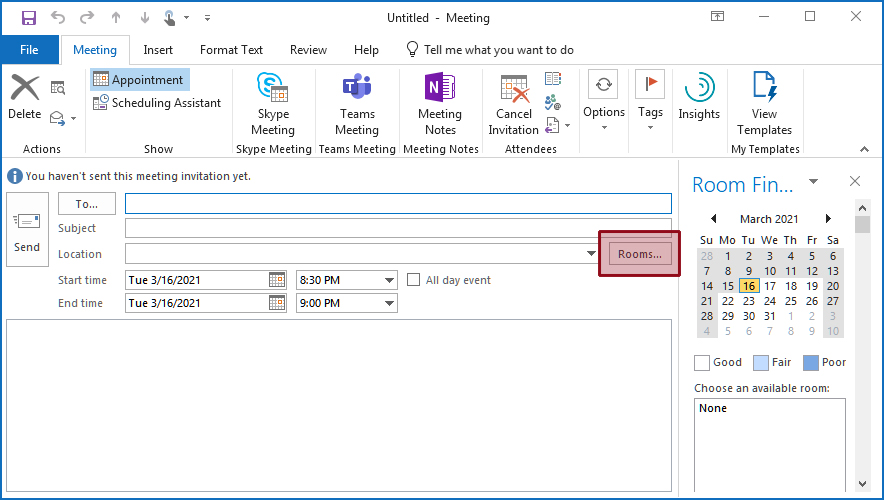884x500 pixels.
Task: Click the View Templates icon
Action: tap(764, 88)
